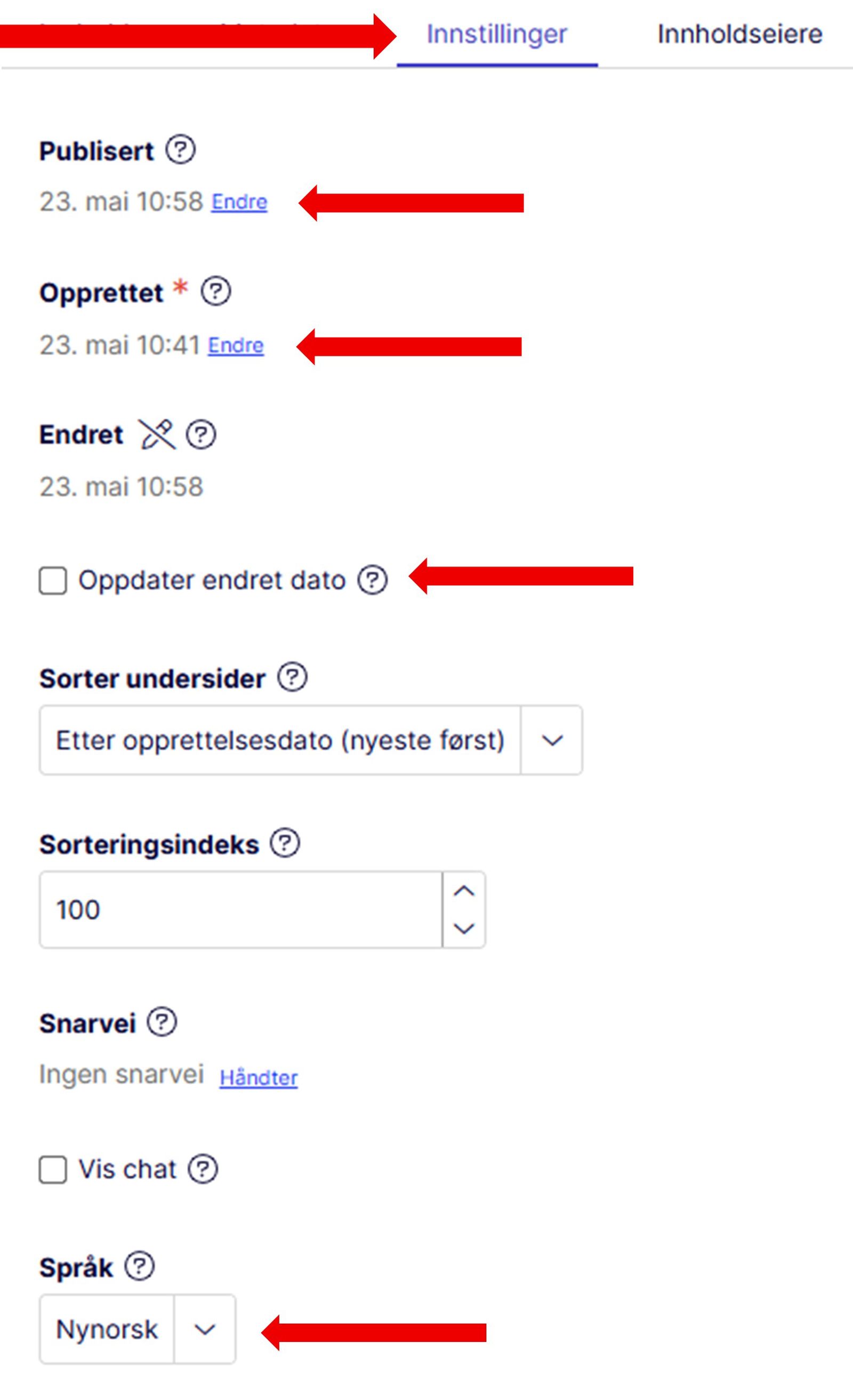Switch to the Innstillinger tab
This screenshot has height=1400, width=853.
[x=496, y=35]
